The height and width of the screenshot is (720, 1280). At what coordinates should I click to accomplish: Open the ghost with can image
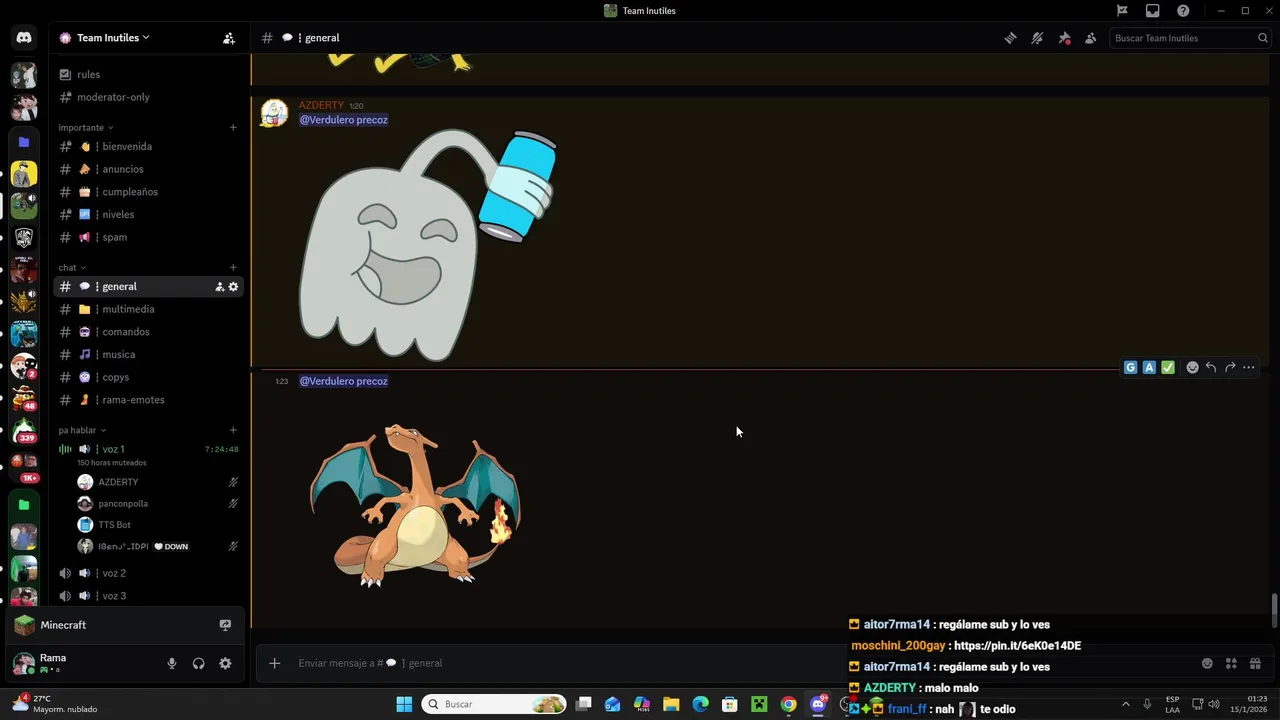tap(428, 245)
